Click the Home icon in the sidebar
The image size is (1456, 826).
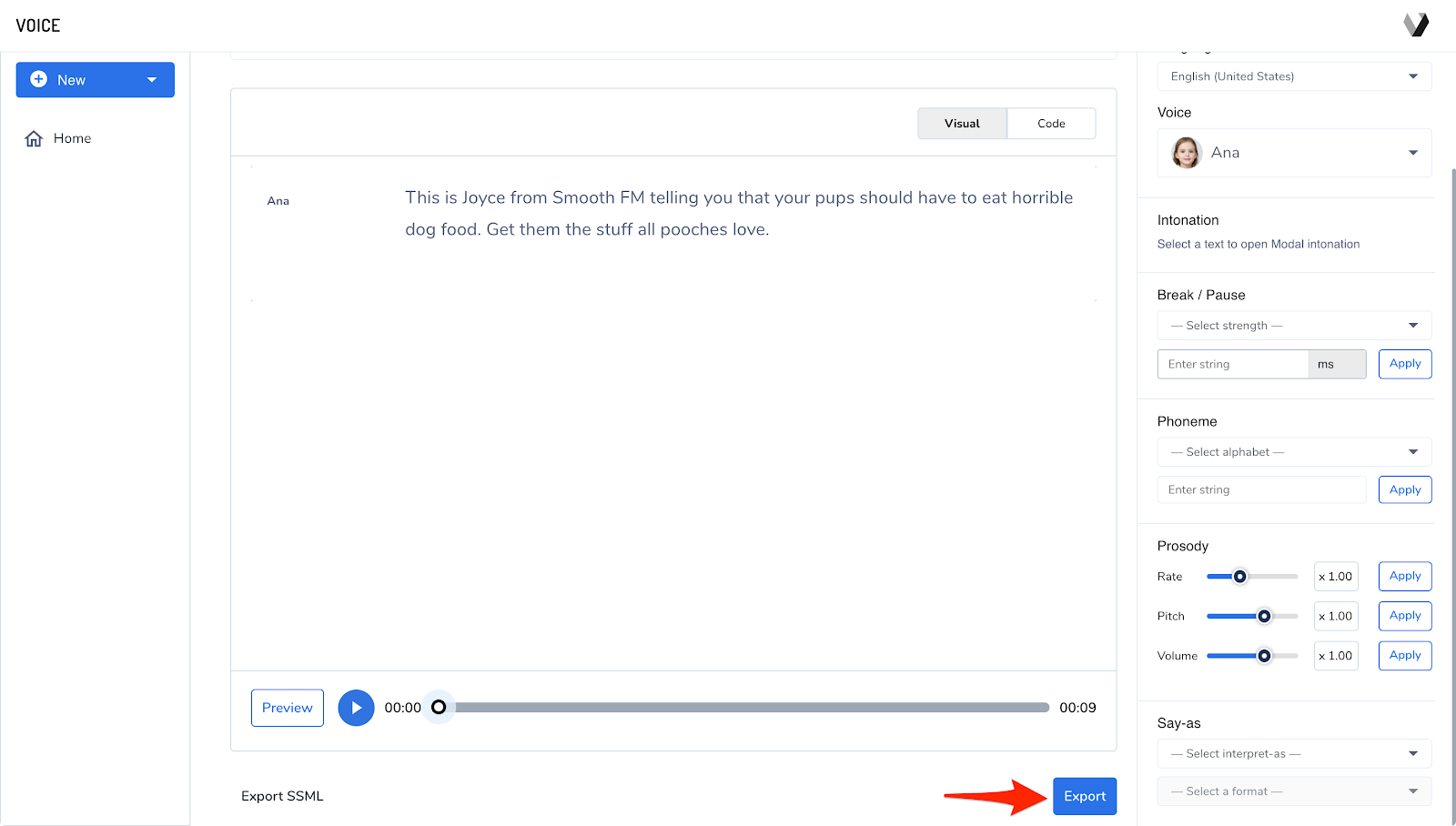coord(33,137)
